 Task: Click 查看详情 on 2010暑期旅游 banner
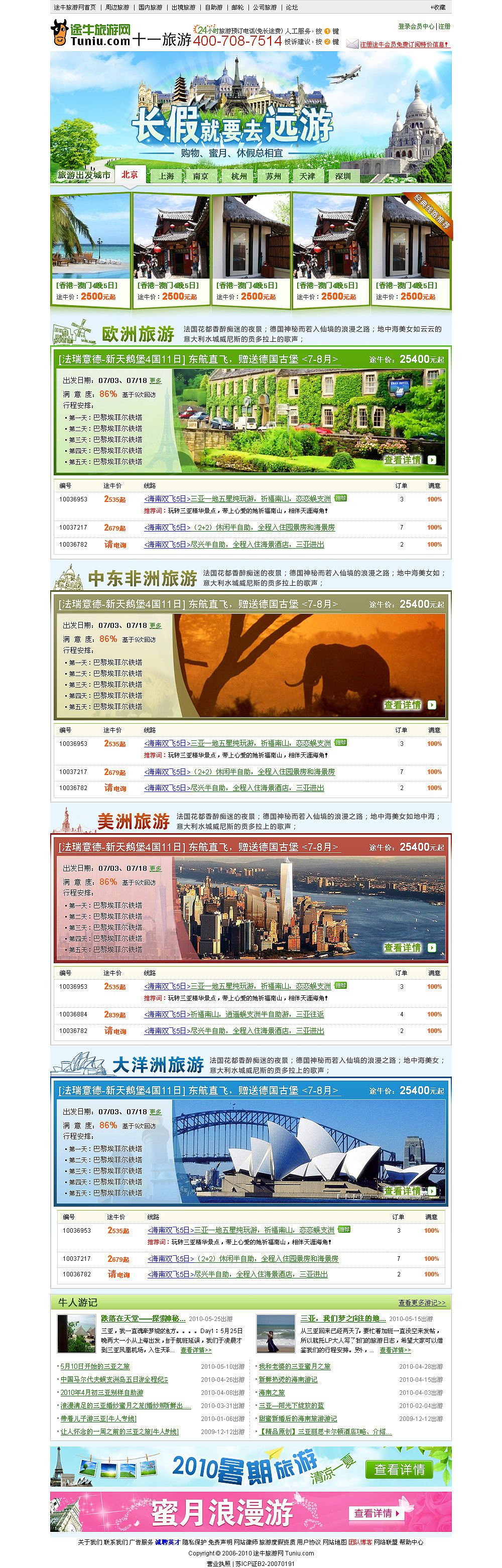[399, 1469]
